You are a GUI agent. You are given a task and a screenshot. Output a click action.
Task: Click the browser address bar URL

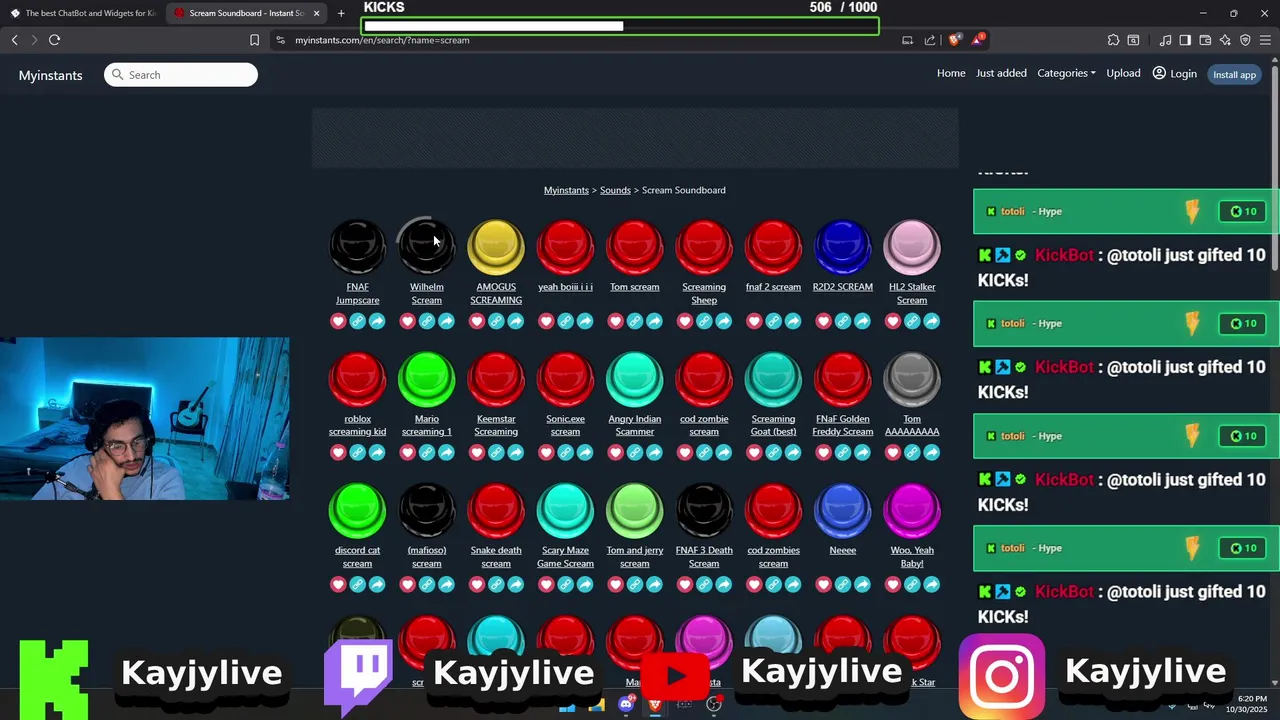(382, 40)
